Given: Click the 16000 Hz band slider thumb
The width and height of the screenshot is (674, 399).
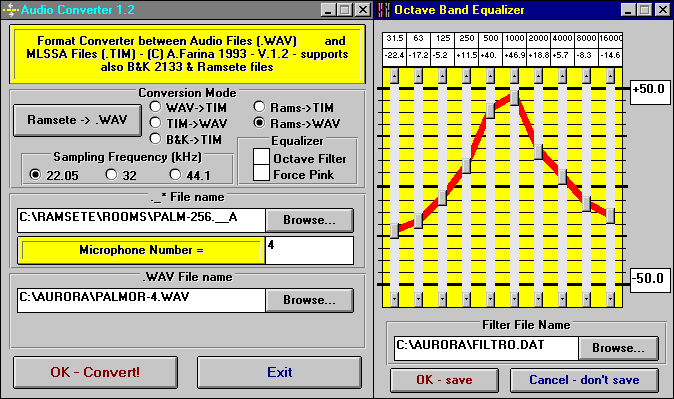Looking at the screenshot, I should point(610,216).
